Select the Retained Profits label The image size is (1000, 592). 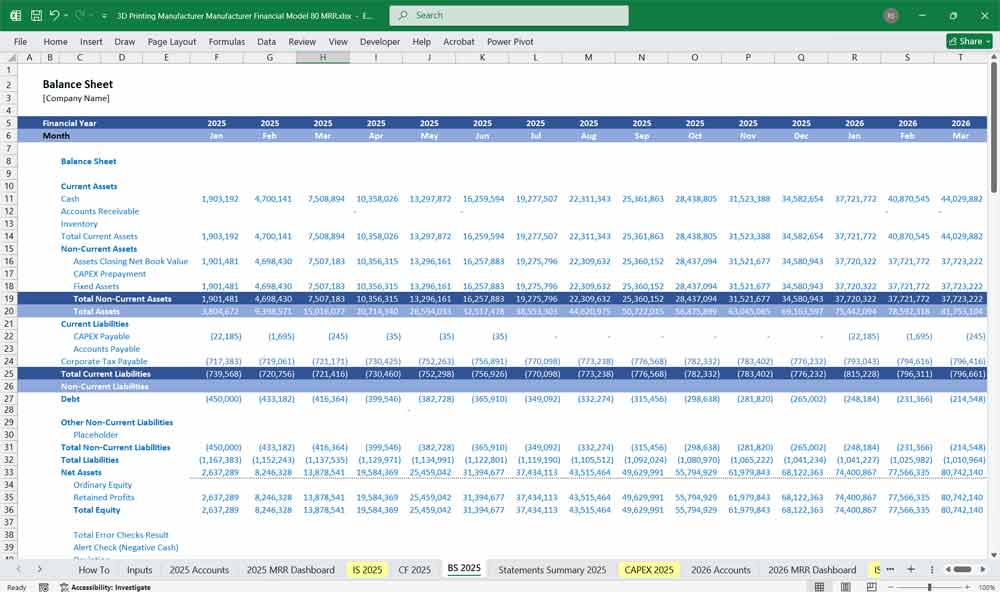click(x=103, y=498)
